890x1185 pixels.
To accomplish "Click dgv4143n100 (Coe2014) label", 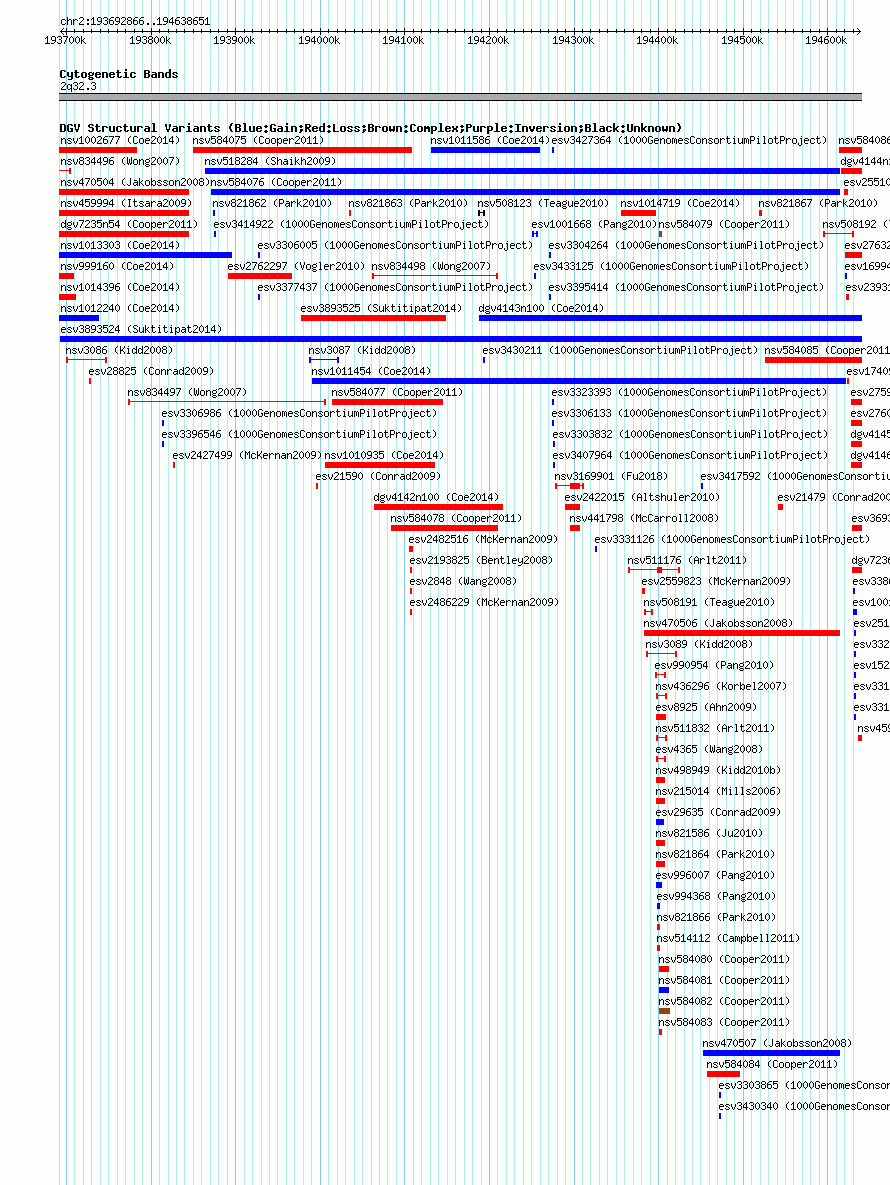I will coord(542,308).
